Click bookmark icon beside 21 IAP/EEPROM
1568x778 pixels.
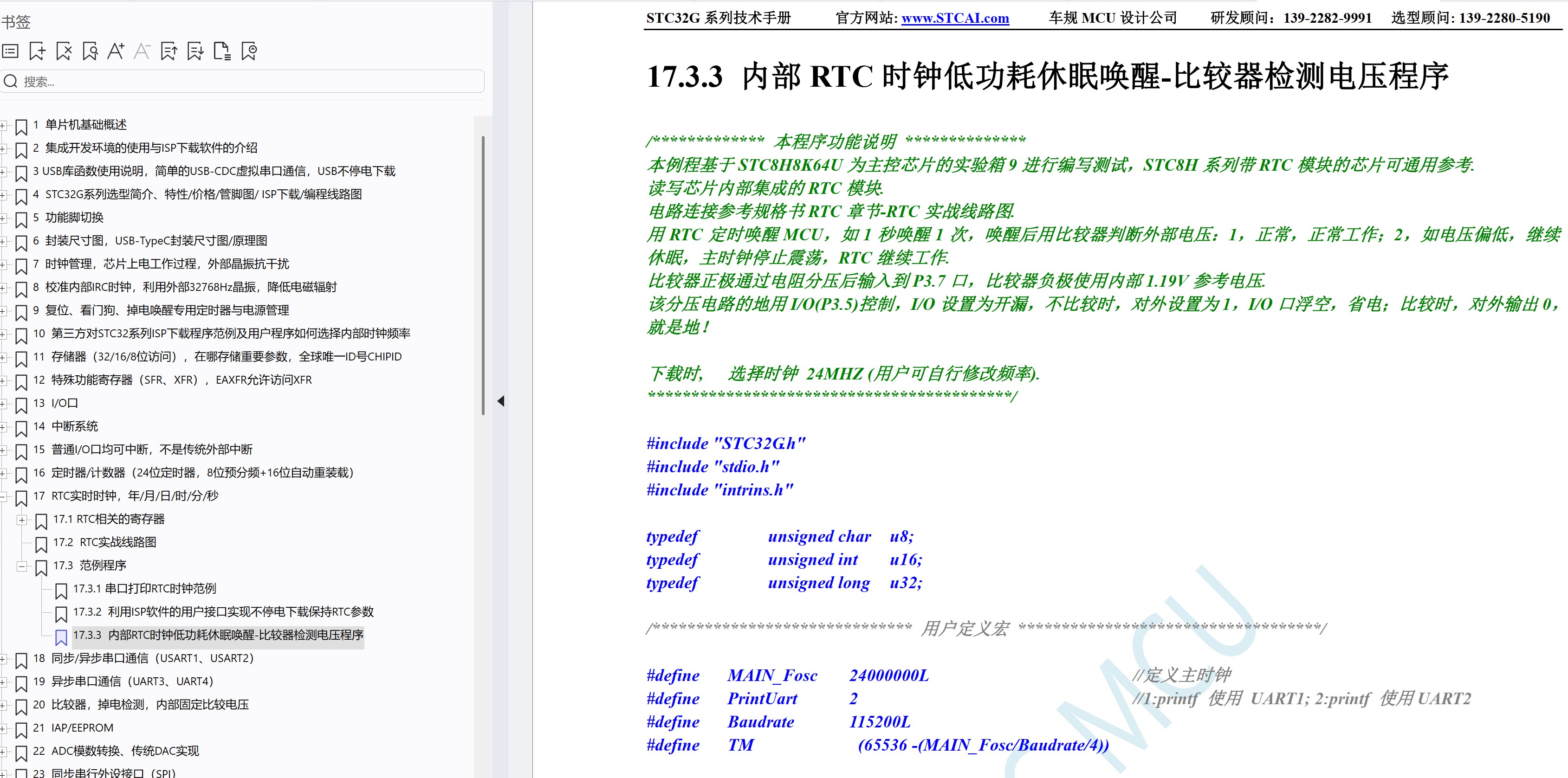[21, 730]
